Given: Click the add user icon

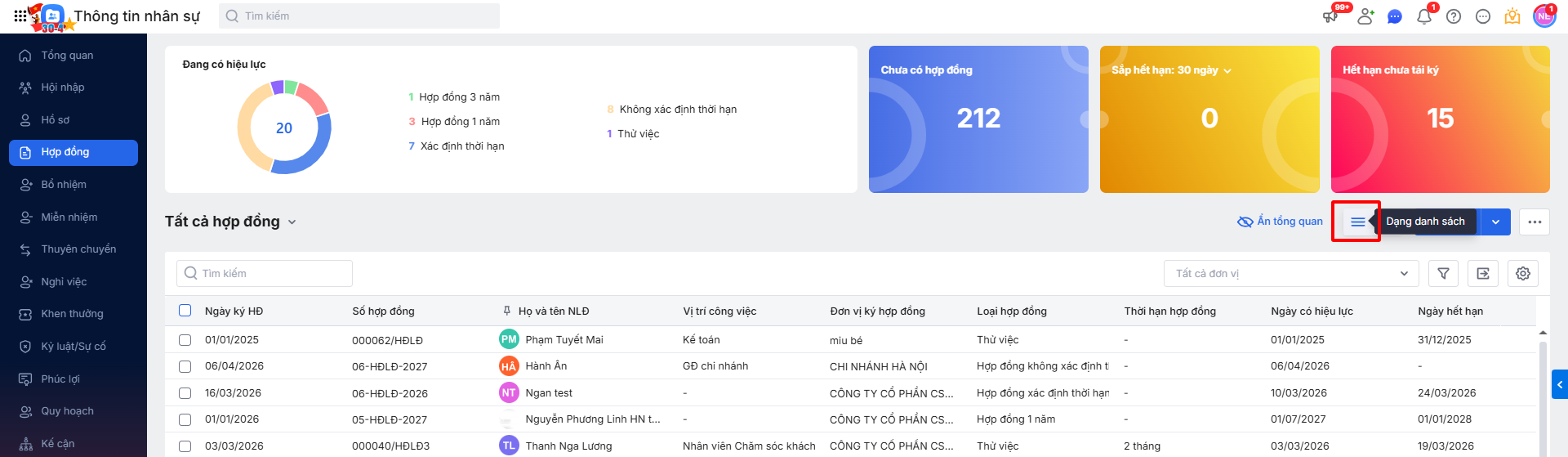Looking at the screenshot, I should click(1365, 16).
